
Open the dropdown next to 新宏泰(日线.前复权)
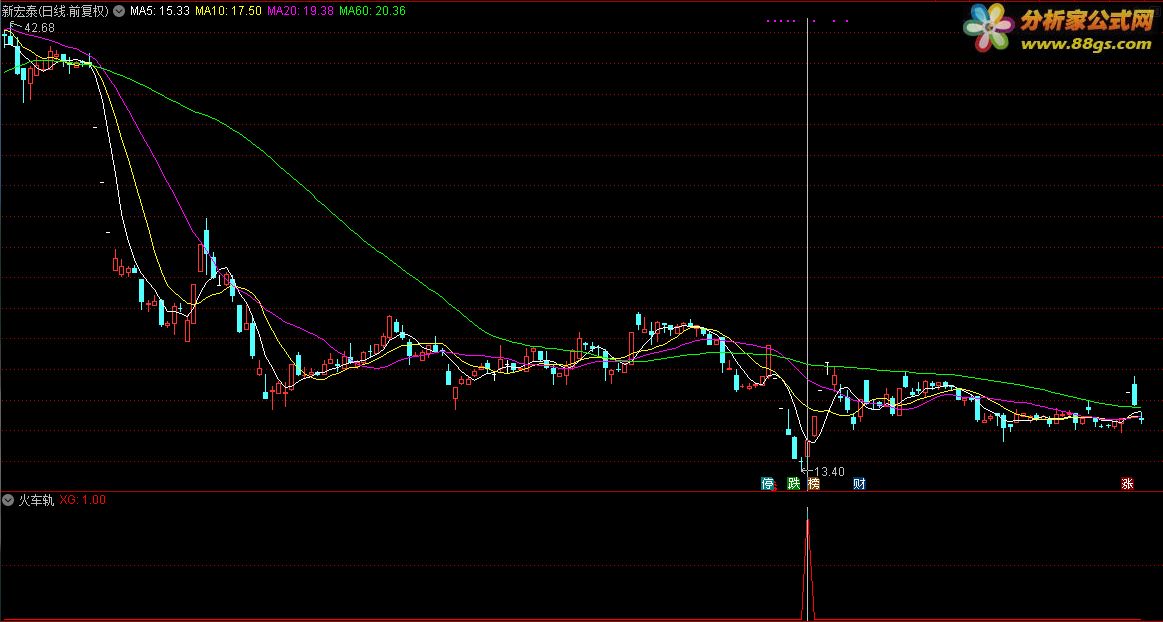(x=119, y=11)
